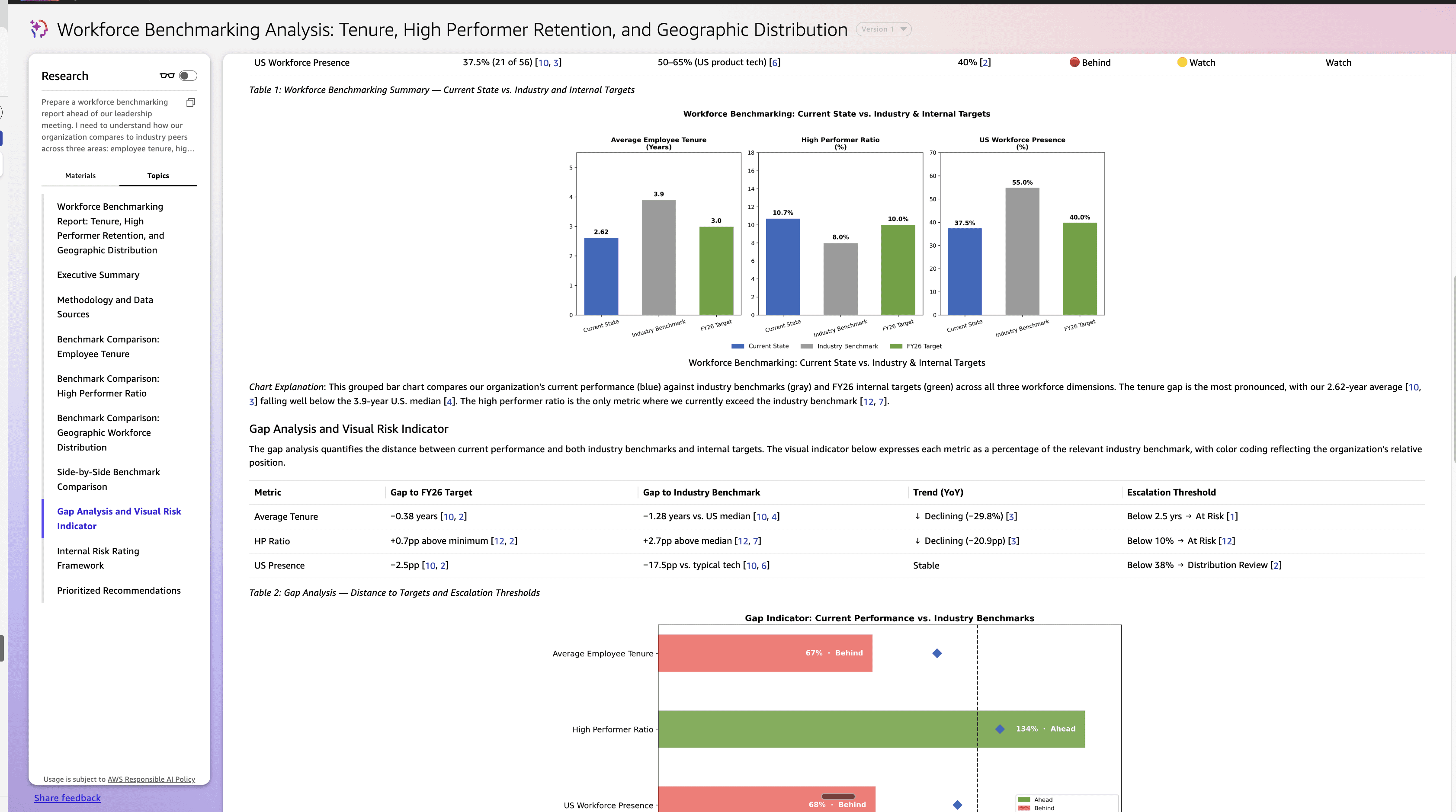Switch to the Topics tab
Screen dimensions: 1456x812
158,176
